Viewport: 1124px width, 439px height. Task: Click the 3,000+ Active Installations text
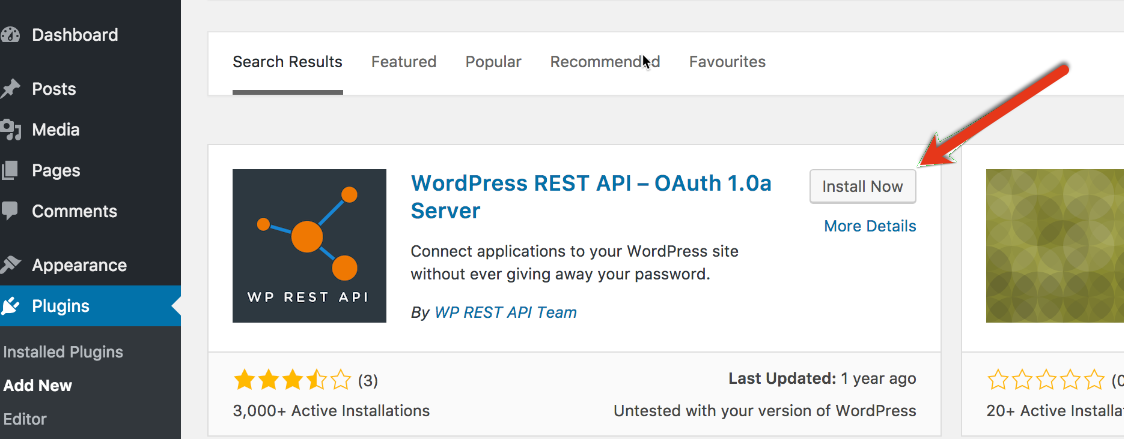pos(331,411)
